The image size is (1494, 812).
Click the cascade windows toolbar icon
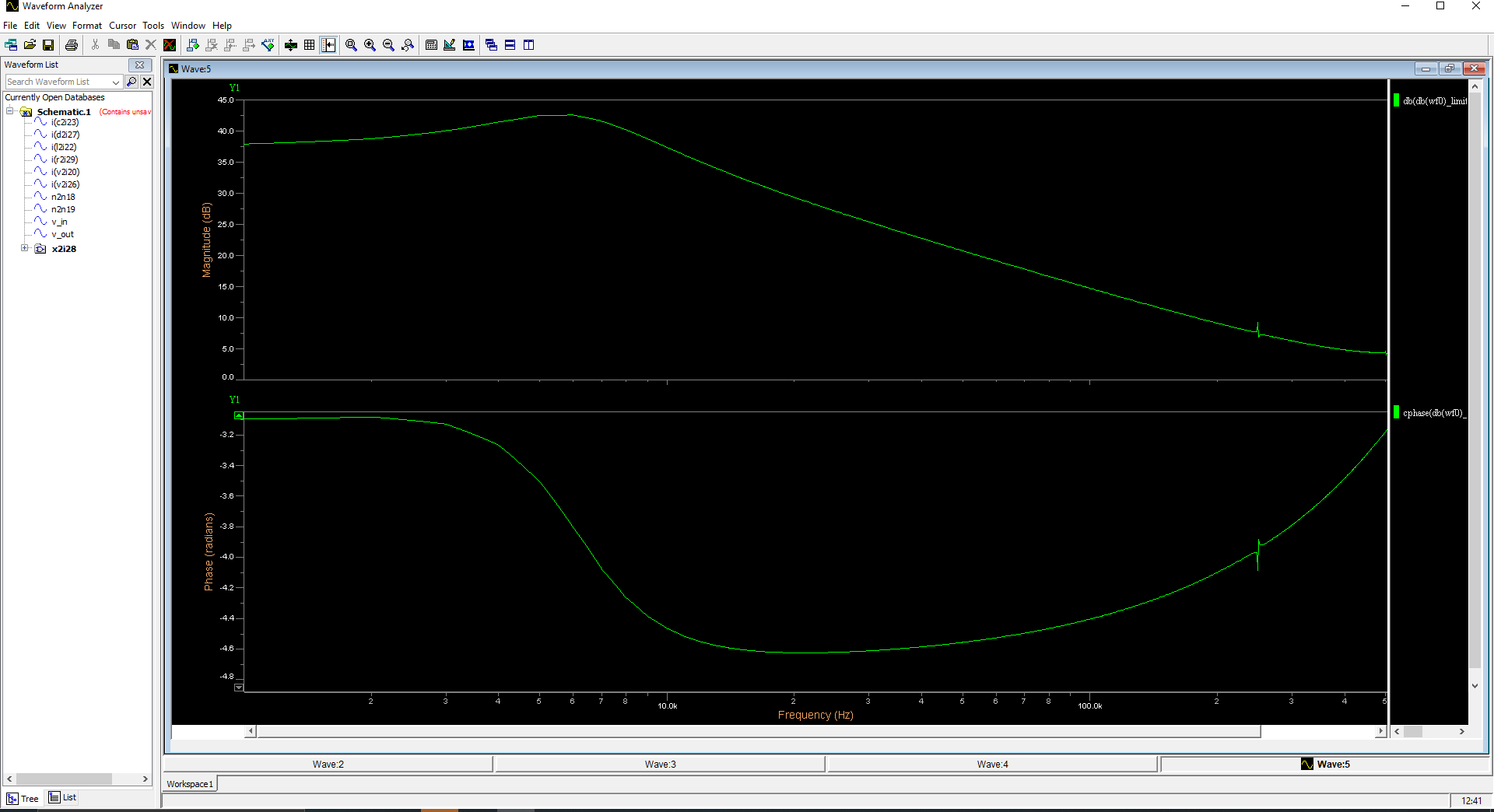pos(491,45)
